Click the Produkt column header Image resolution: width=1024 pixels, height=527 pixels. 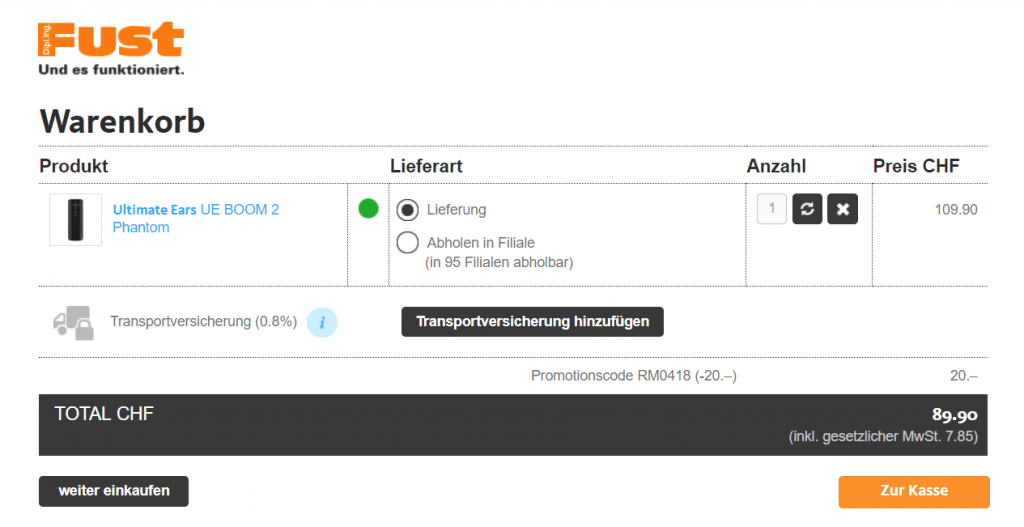coord(74,166)
